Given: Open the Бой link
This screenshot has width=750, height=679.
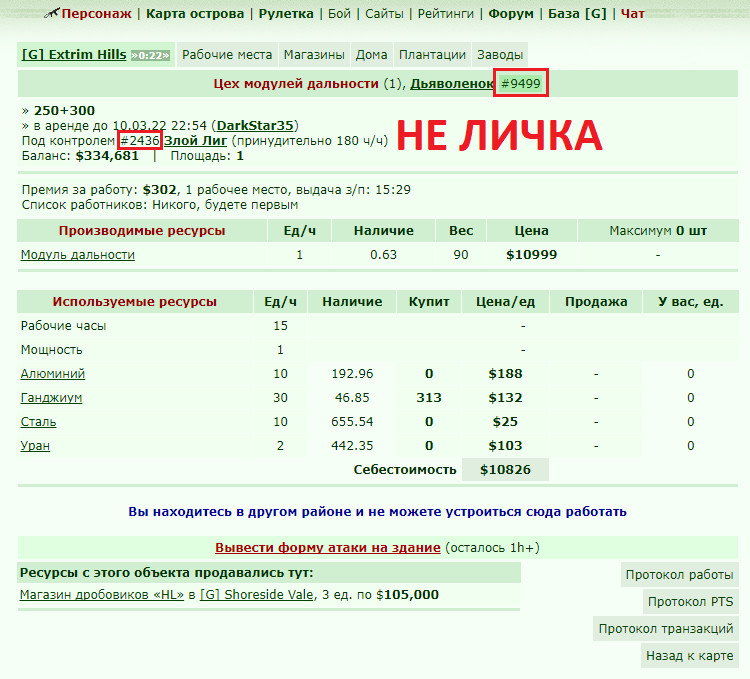Looking at the screenshot, I should pyautogui.click(x=339, y=14).
